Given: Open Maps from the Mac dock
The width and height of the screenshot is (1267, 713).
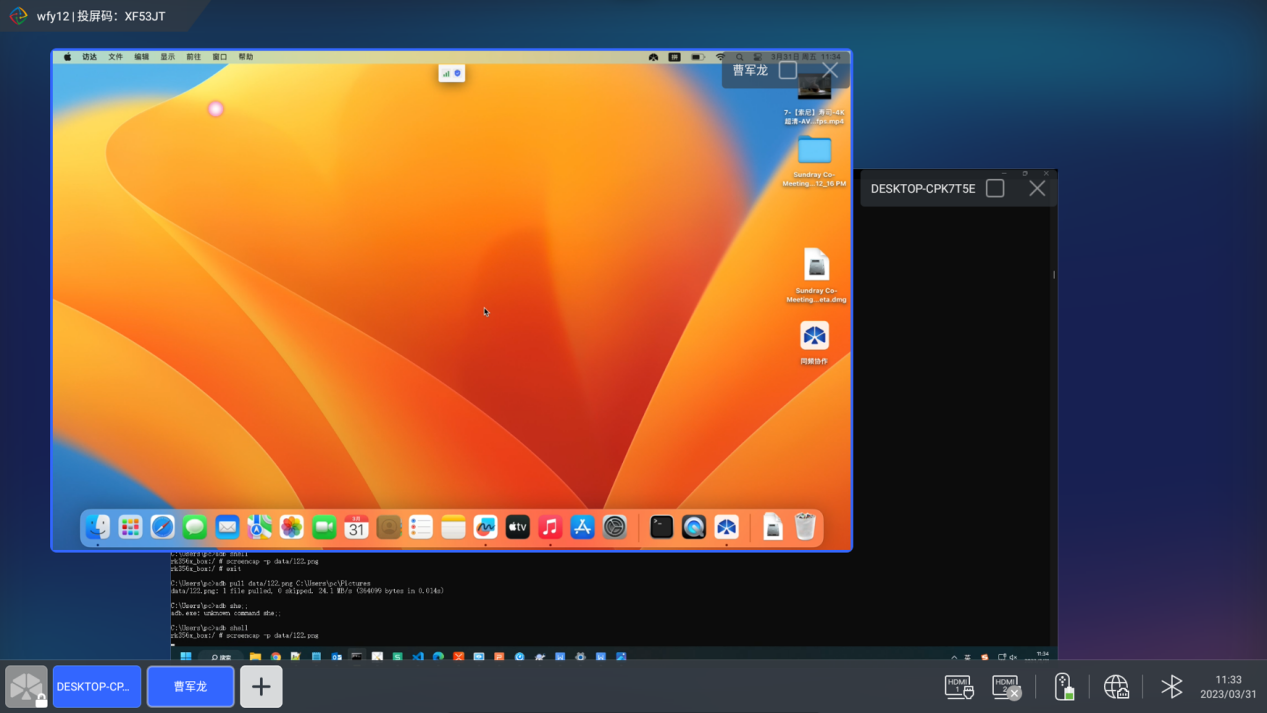Looking at the screenshot, I should (x=260, y=527).
